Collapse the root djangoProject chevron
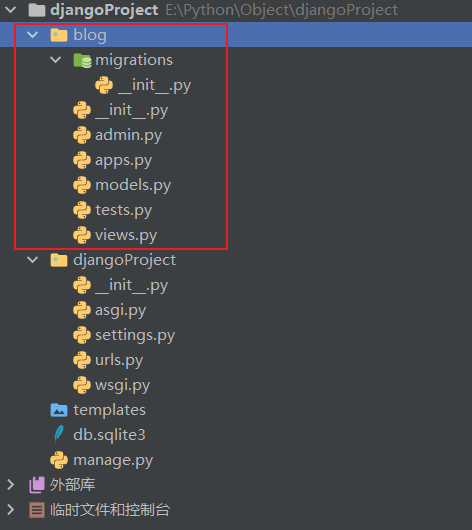Screen dimensions: 472x530 [11, 9]
